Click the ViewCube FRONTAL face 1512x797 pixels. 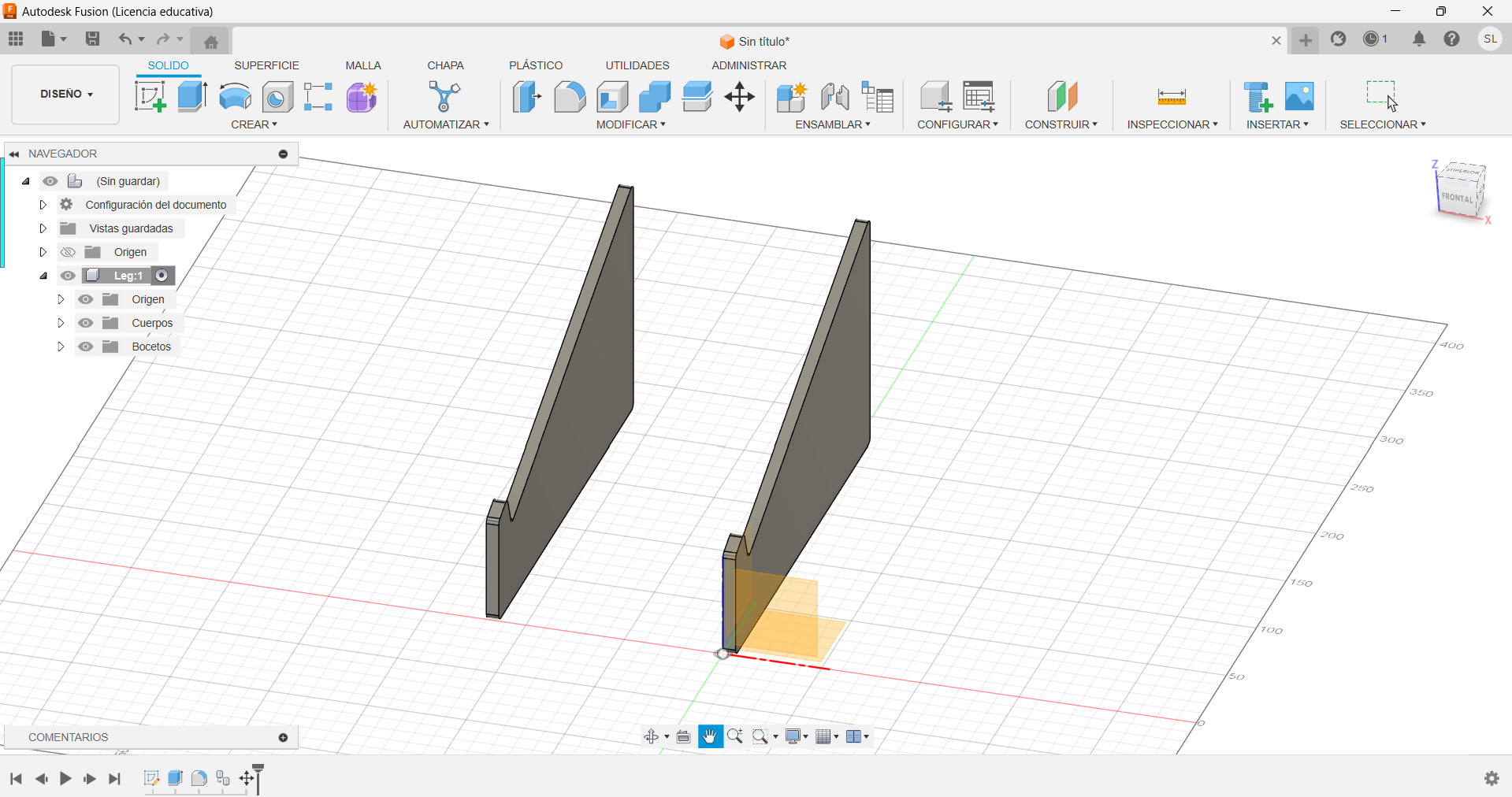tap(1457, 198)
